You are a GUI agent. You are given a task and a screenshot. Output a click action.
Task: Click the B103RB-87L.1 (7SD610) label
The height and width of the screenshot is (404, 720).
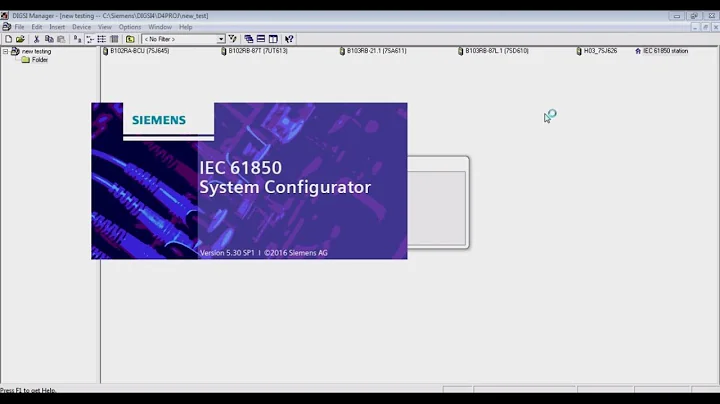[x=497, y=51]
